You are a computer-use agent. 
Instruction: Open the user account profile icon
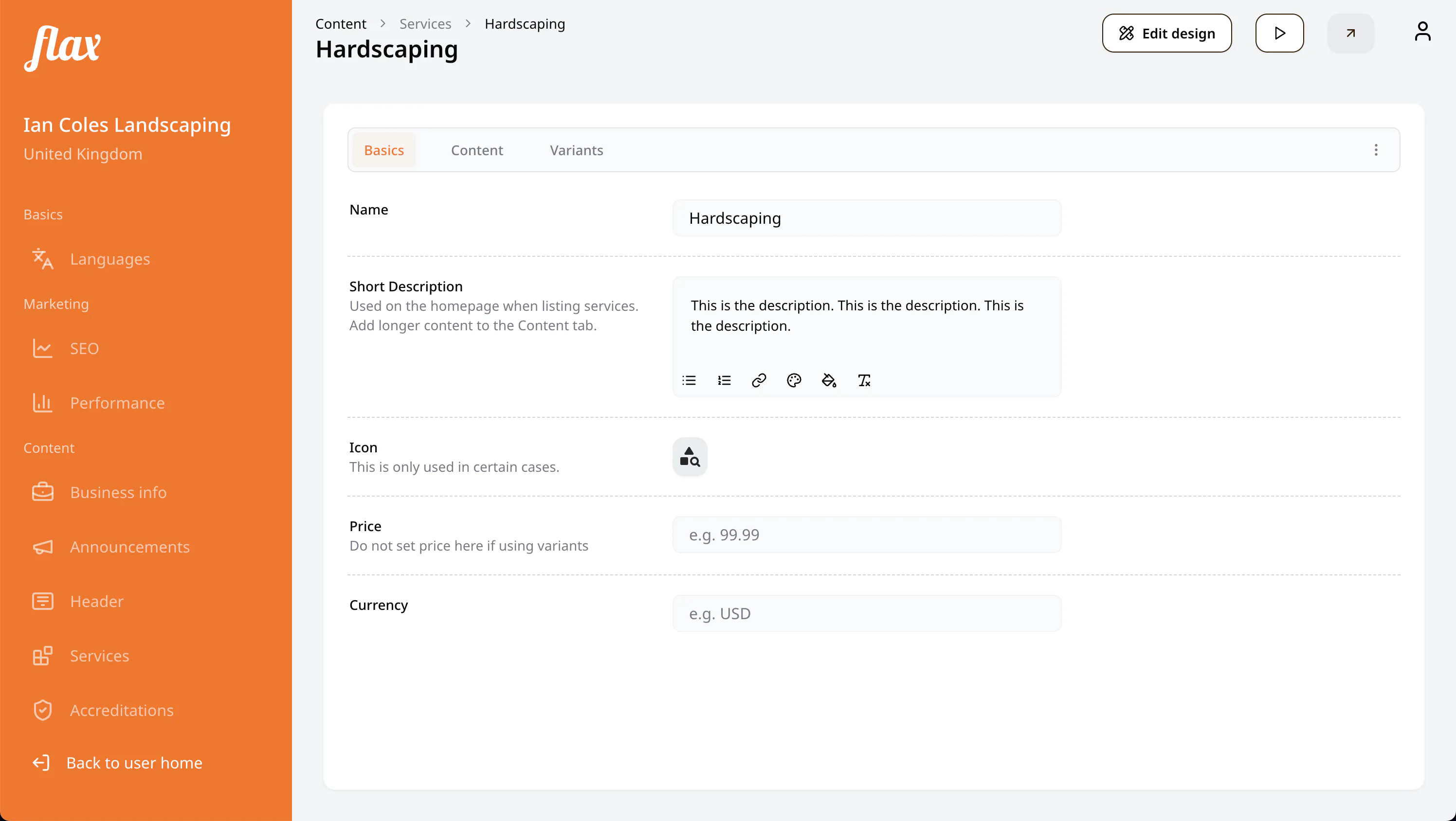click(1422, 32)
